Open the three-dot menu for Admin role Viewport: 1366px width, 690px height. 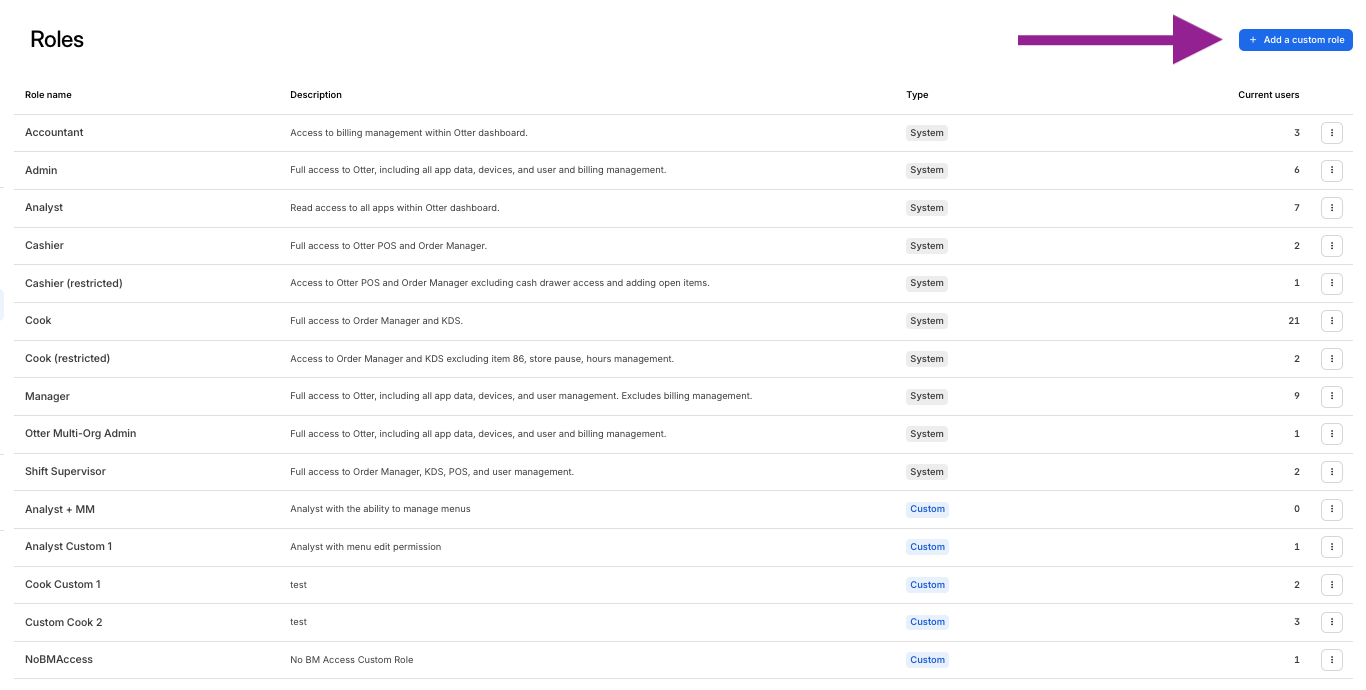[x=1331, y=171]
